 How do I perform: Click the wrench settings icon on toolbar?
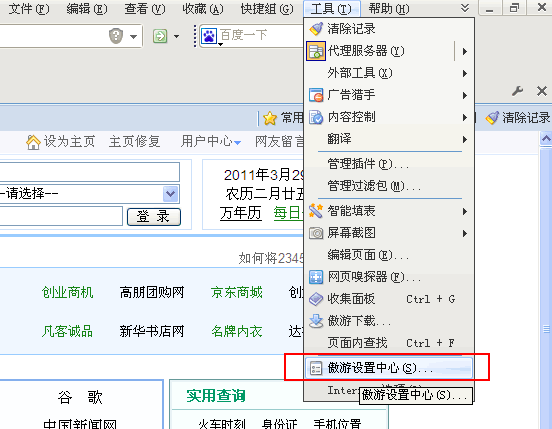tap(517, 92)
